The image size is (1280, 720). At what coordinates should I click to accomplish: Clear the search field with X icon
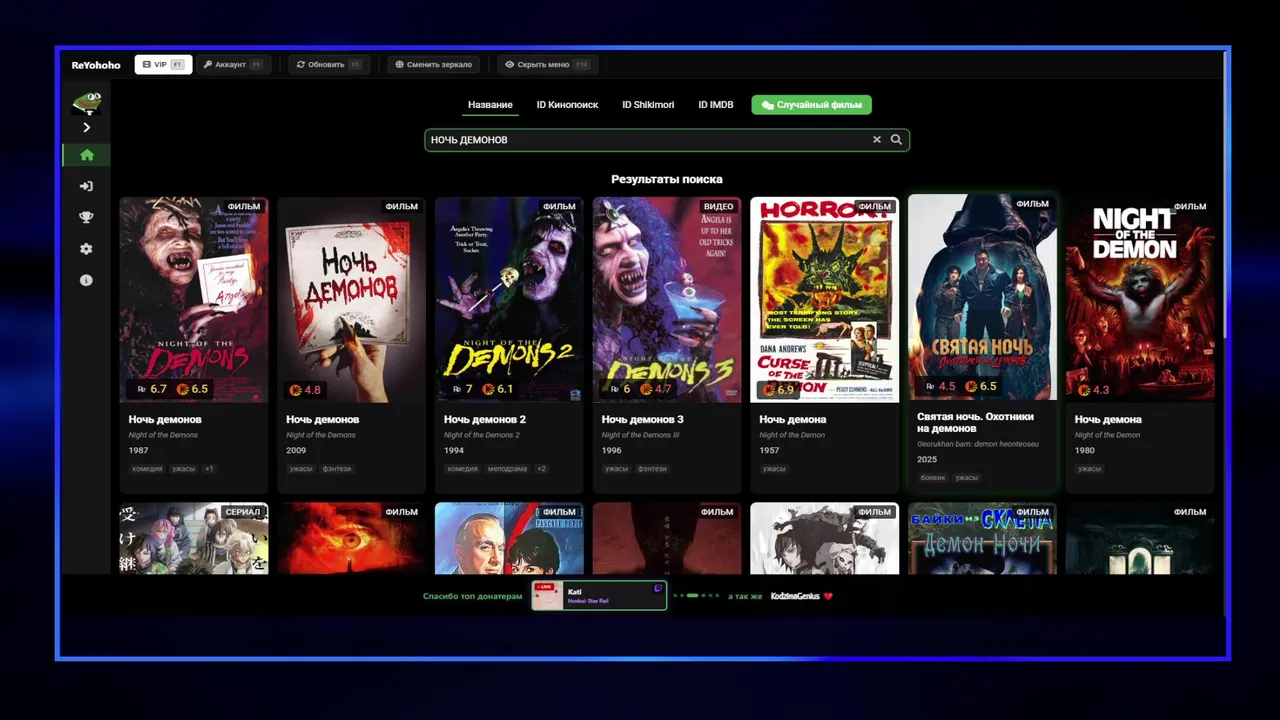877,140
